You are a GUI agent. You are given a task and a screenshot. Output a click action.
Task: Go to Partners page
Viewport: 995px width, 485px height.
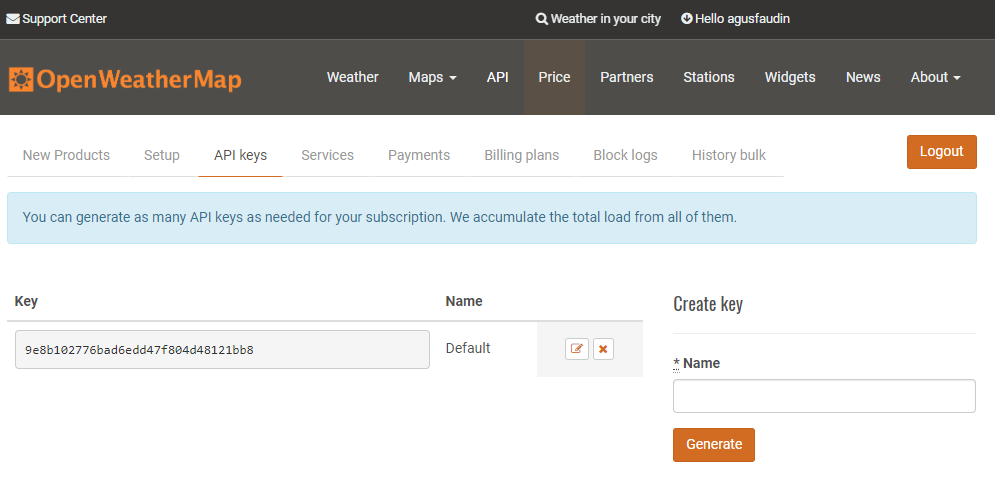(x=627, y=77)
